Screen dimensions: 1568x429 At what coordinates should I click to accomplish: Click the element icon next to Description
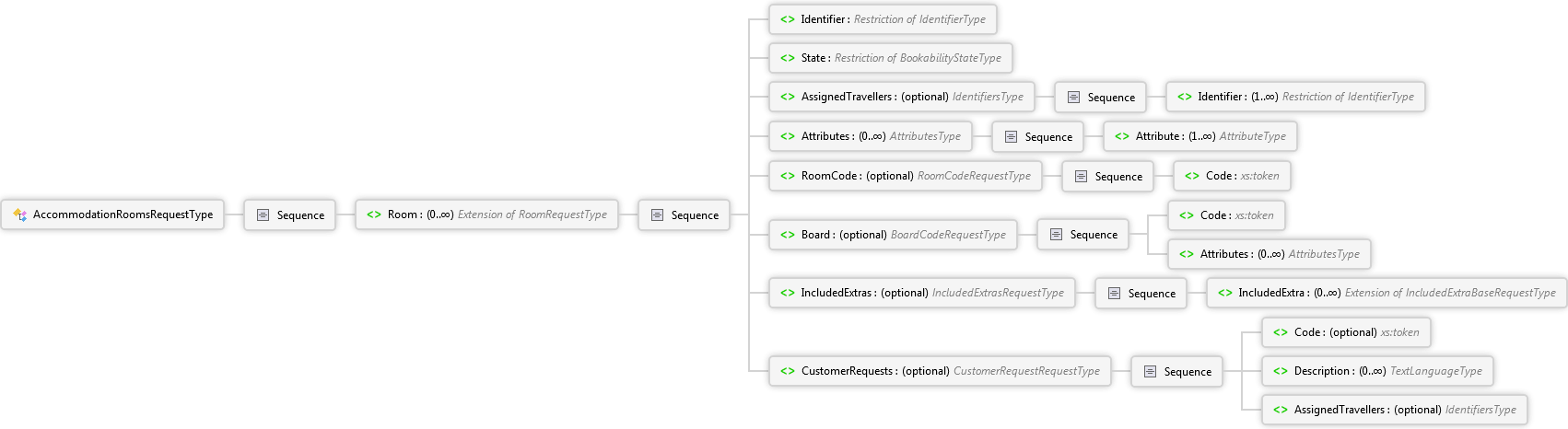(1280, 371)
